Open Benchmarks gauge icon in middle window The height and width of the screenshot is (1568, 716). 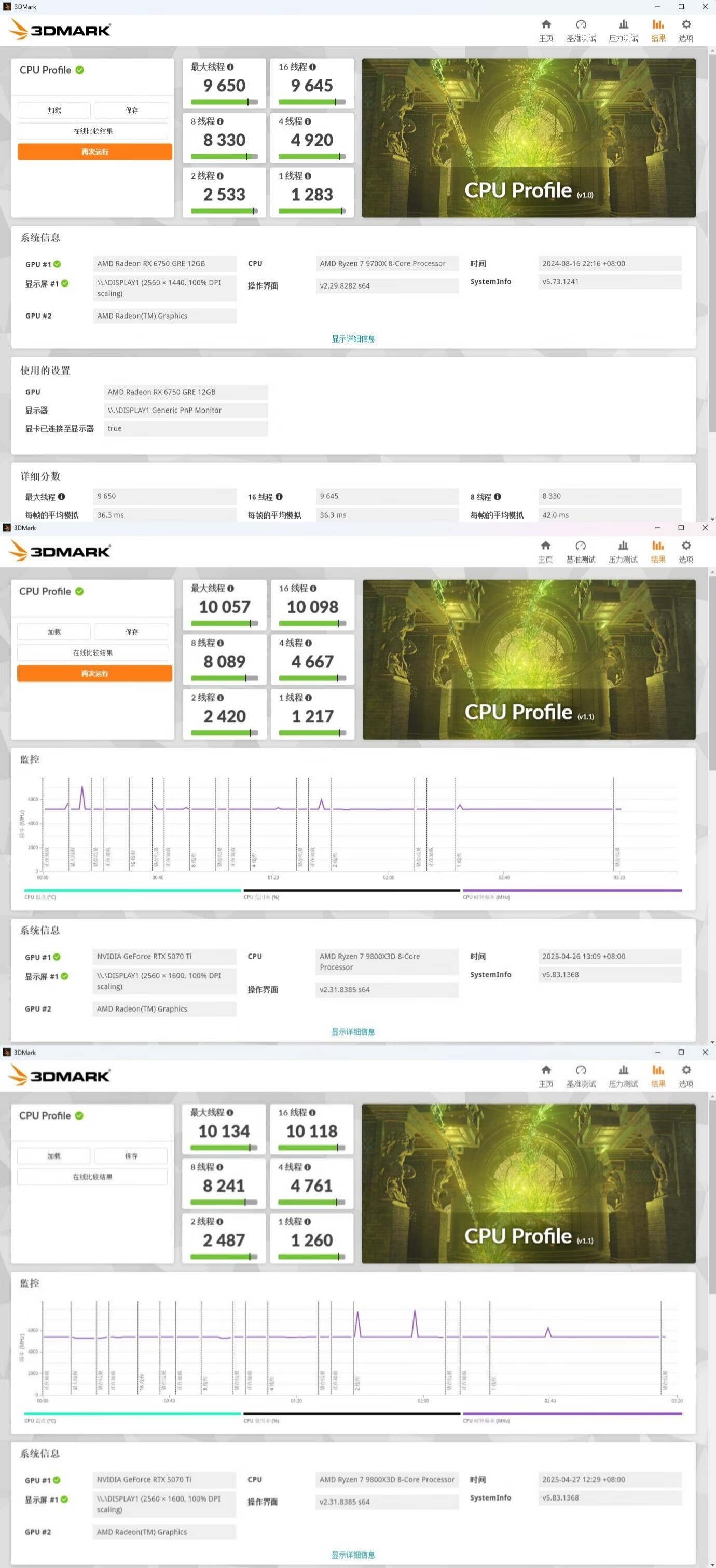point(581,546)
